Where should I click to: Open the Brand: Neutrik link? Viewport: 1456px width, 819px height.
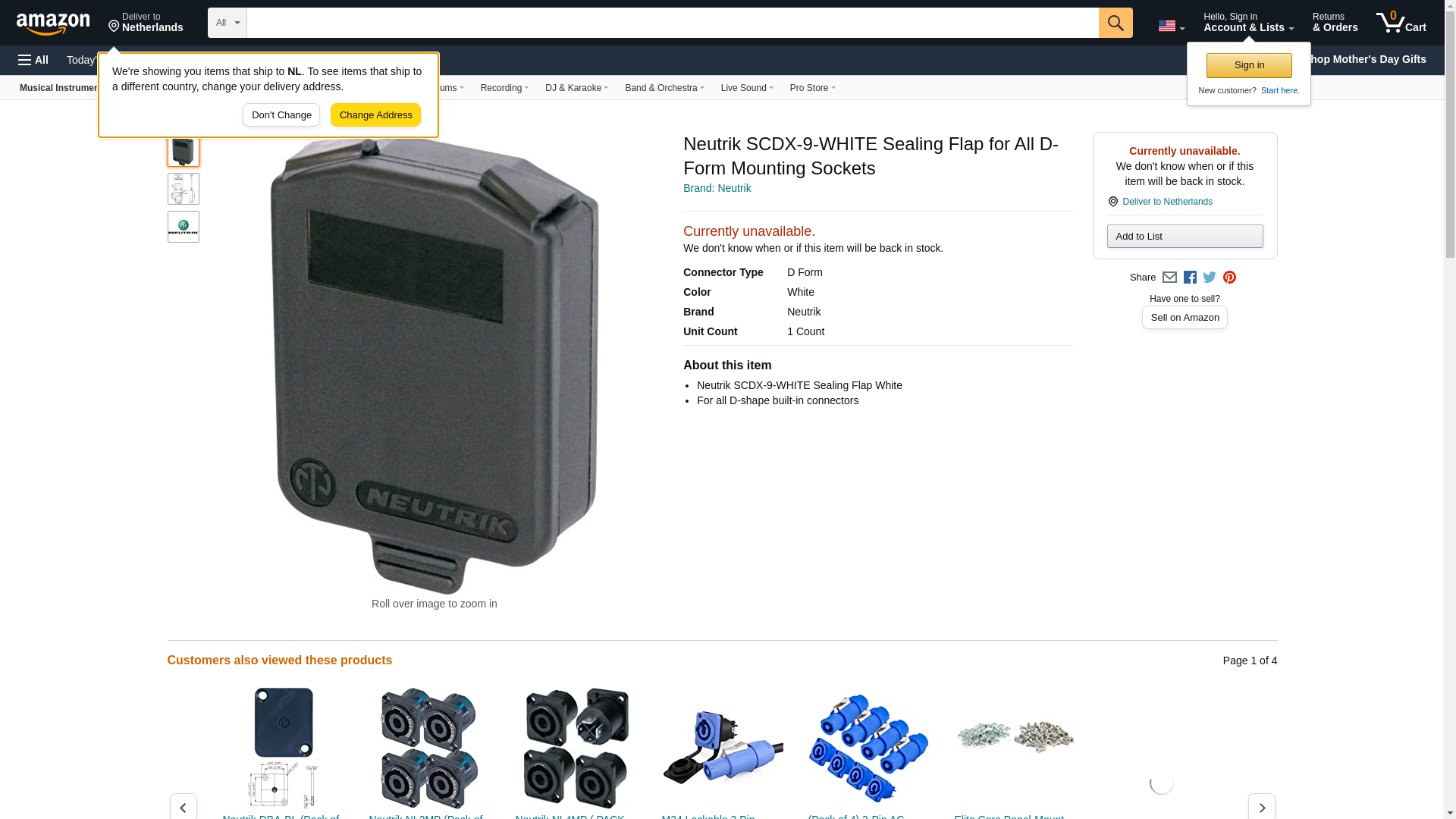[717, 188]
